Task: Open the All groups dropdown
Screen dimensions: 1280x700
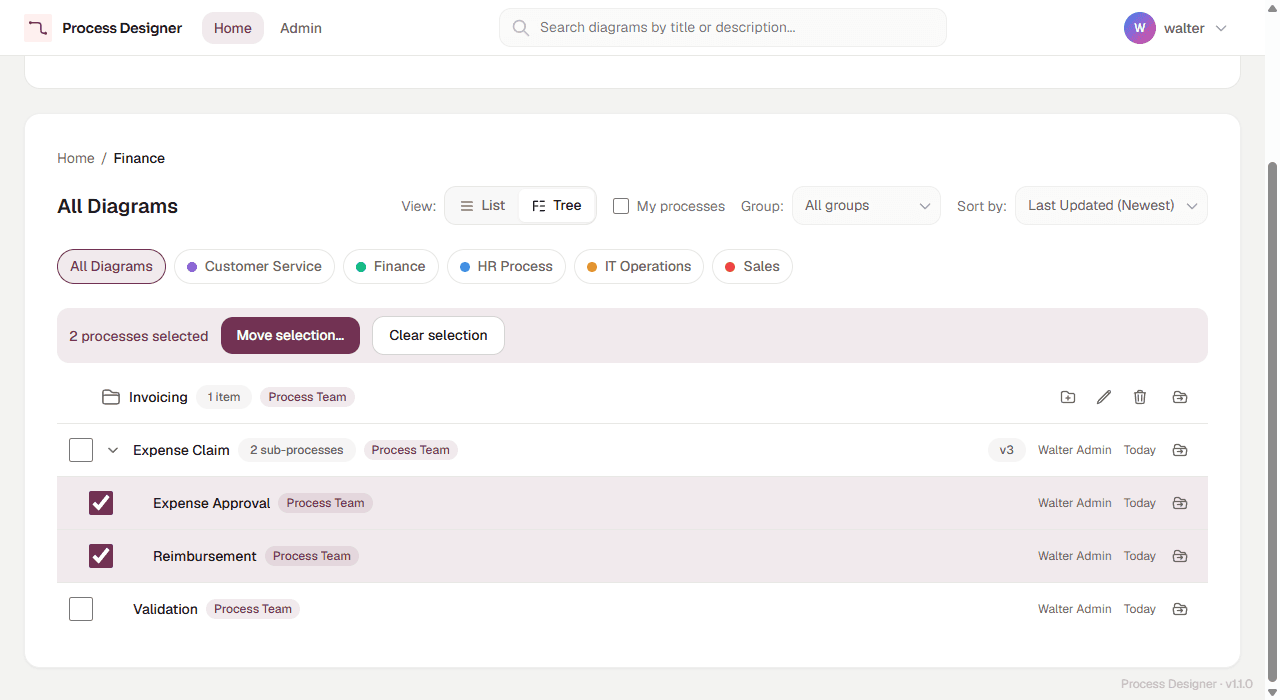Action: (x=866, y=206)
